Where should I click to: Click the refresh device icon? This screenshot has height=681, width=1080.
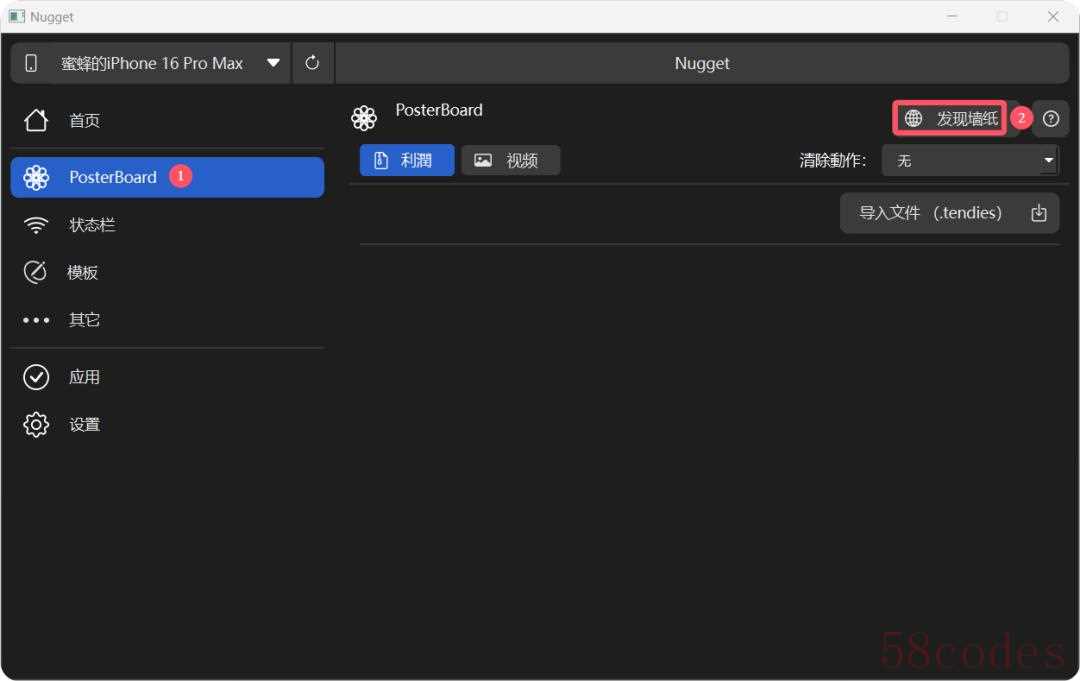coord(312,63)
